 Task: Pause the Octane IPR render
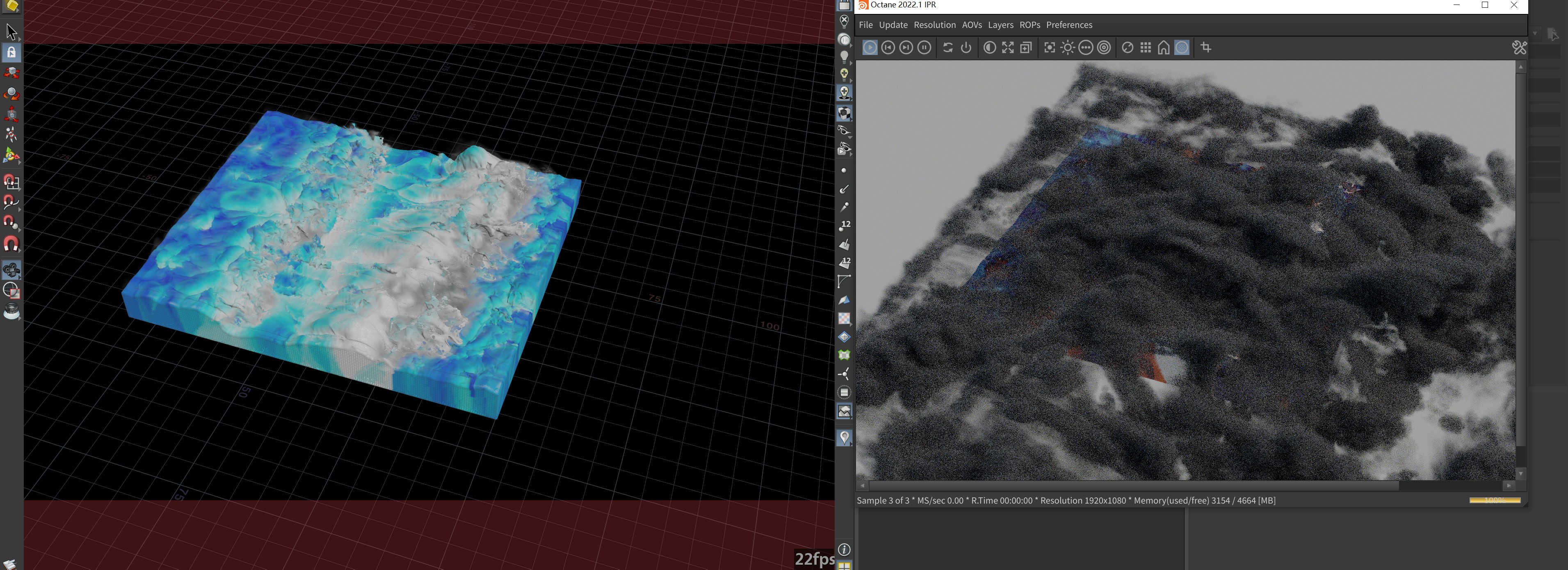(924, 48)
